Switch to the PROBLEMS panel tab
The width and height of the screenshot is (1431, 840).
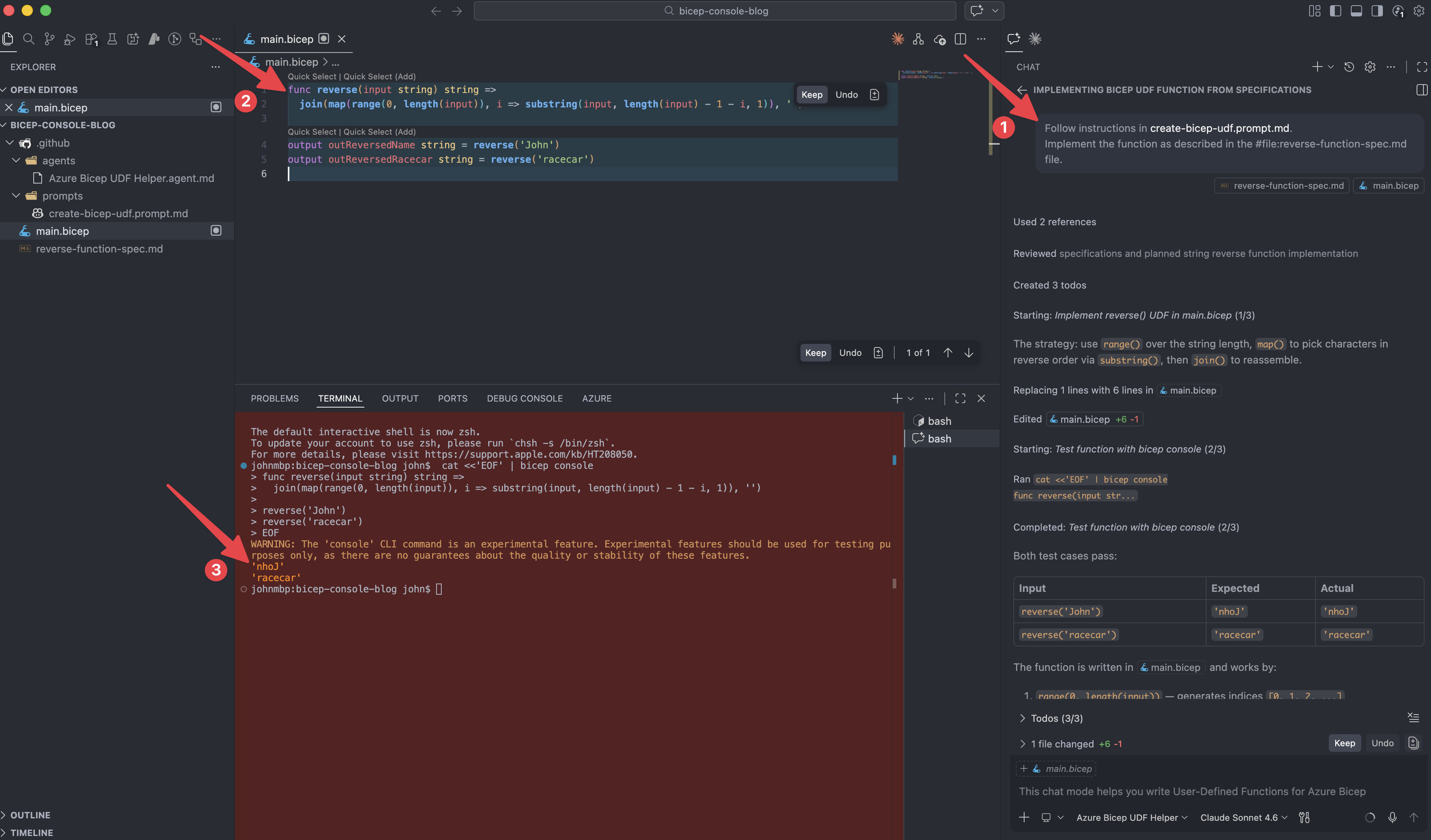pos(274,398)
